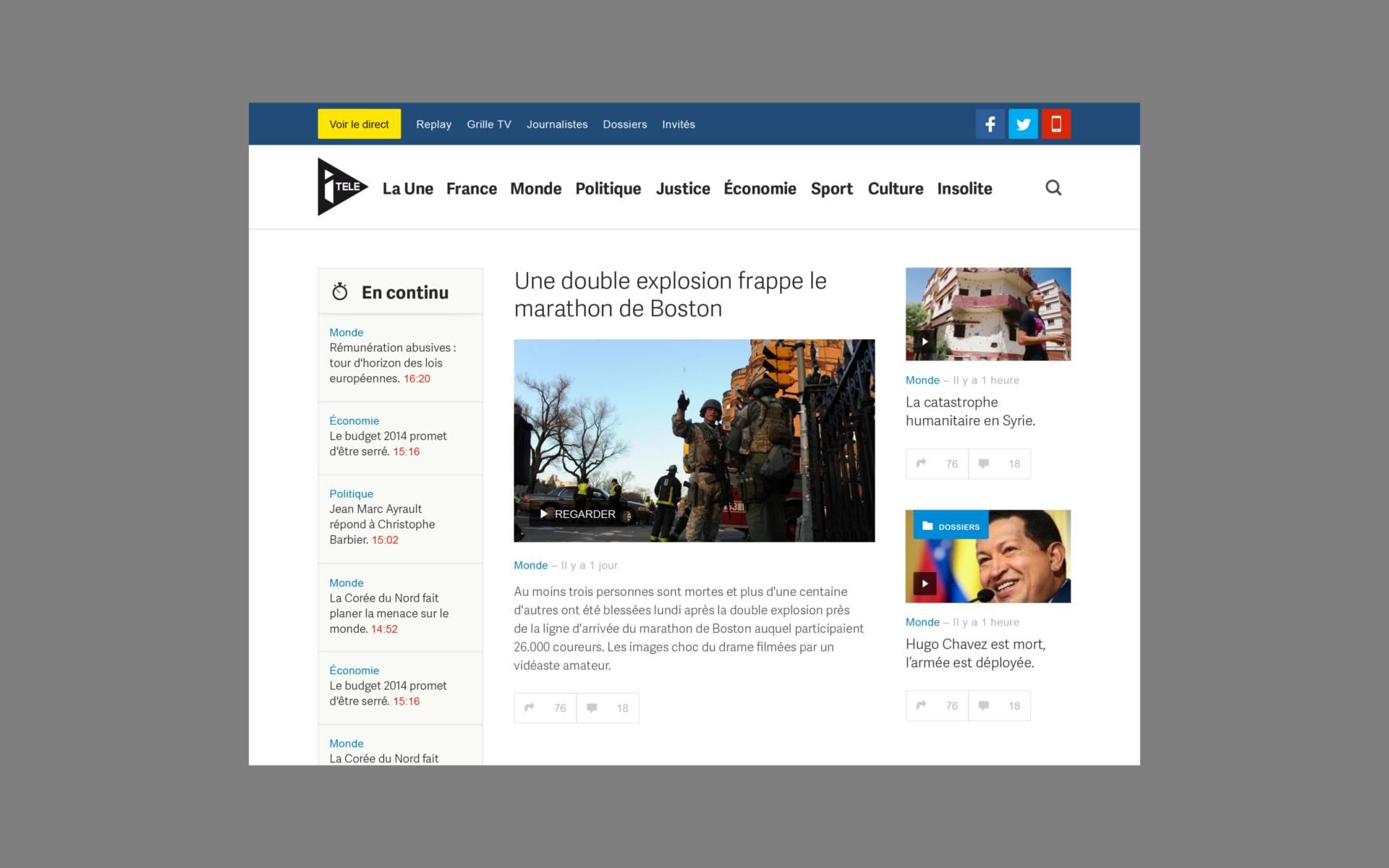Image resolution: width=1389 pixels, height=868 pixels.
Task: Click share icon under Boston article
Action: (530, 707)
